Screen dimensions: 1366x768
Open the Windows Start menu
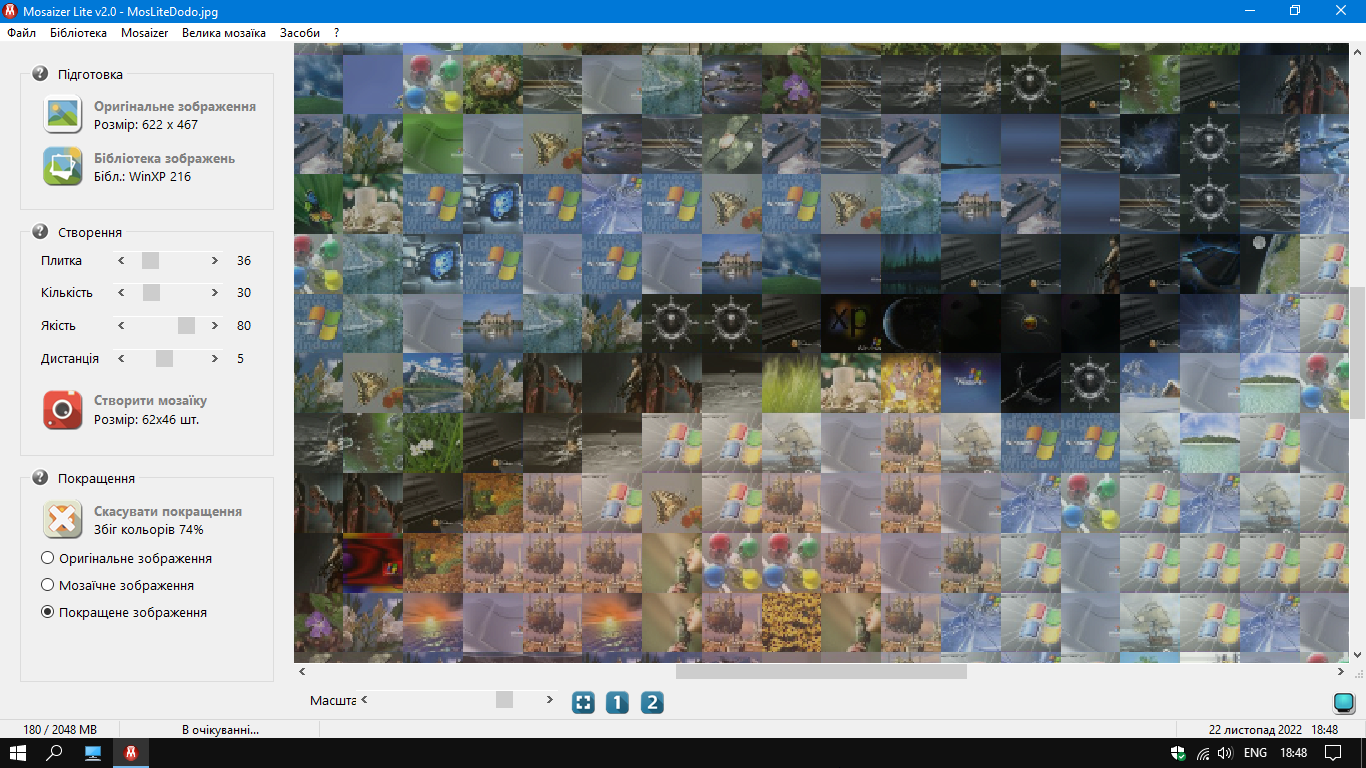point(18,753)
